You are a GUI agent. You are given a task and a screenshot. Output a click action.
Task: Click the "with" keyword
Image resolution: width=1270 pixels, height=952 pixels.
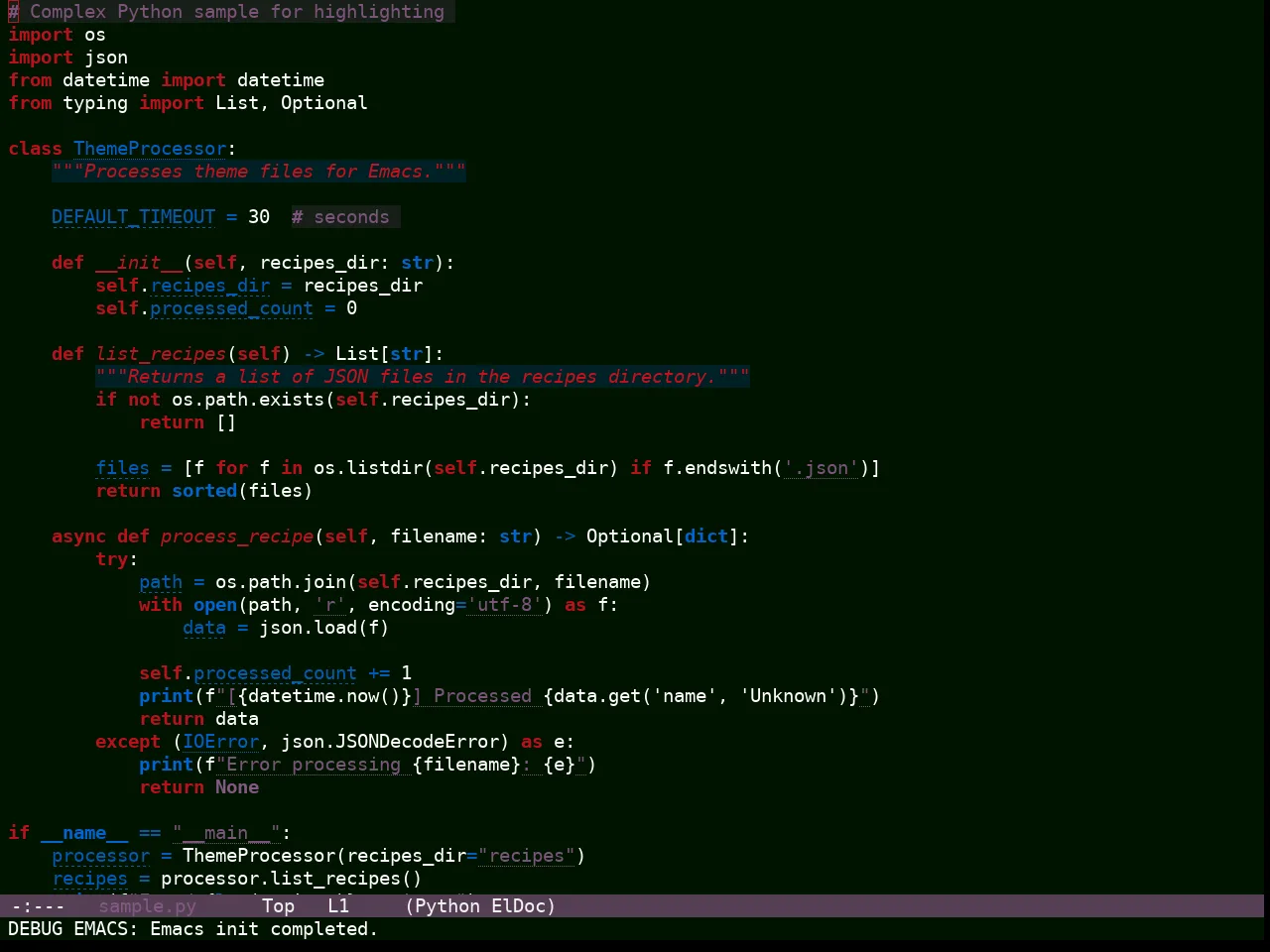[x=161, y=605]
